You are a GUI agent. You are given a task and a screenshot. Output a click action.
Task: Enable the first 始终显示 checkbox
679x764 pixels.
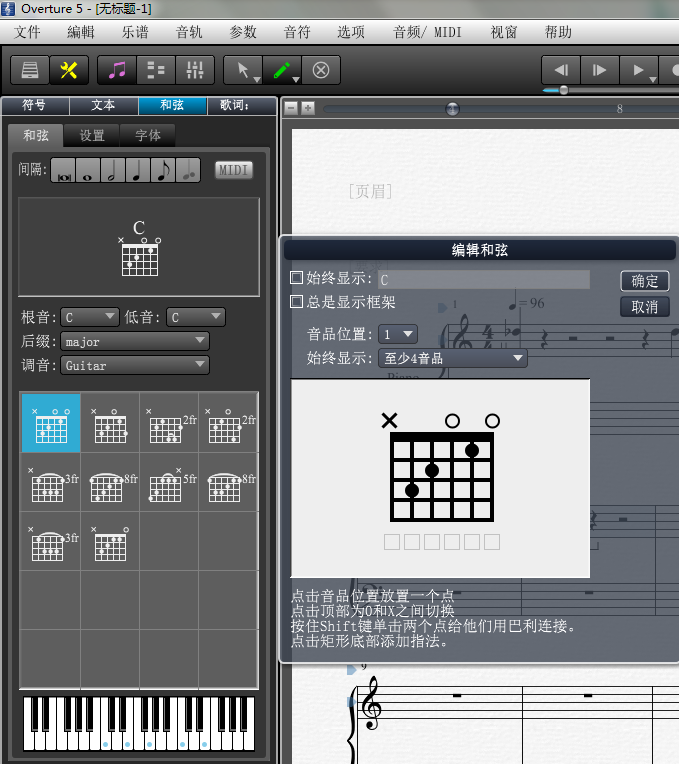click(x=296, y=278)
